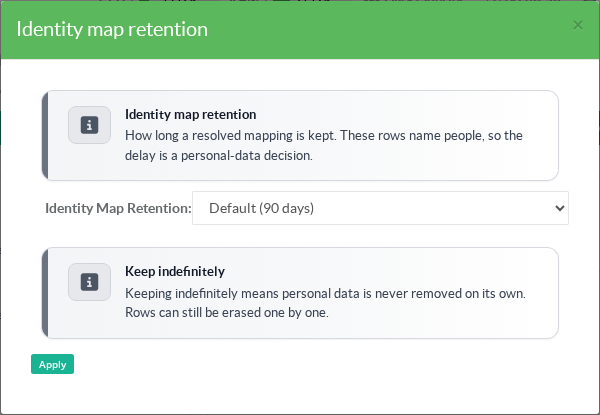
Task: Open the Identity Map Retention dropdown
Action: [380, 208]
